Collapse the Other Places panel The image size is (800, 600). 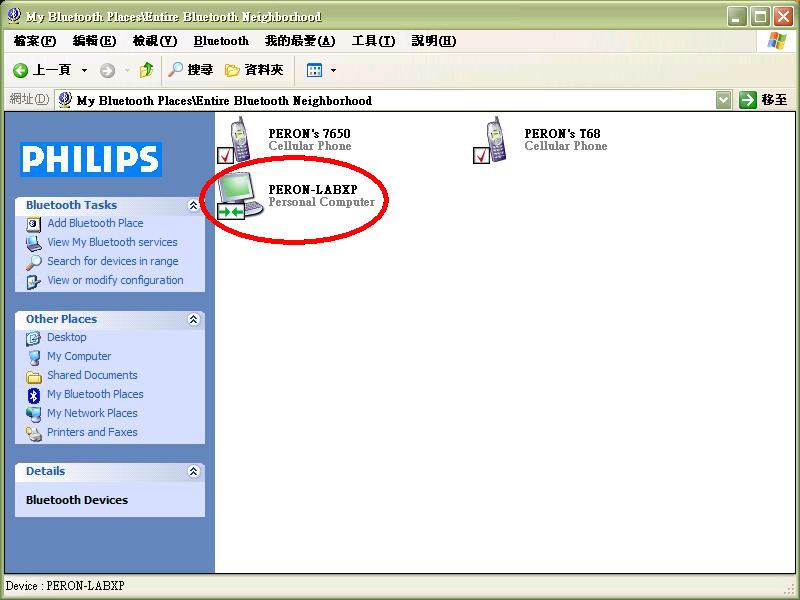[x=193, y=319]
